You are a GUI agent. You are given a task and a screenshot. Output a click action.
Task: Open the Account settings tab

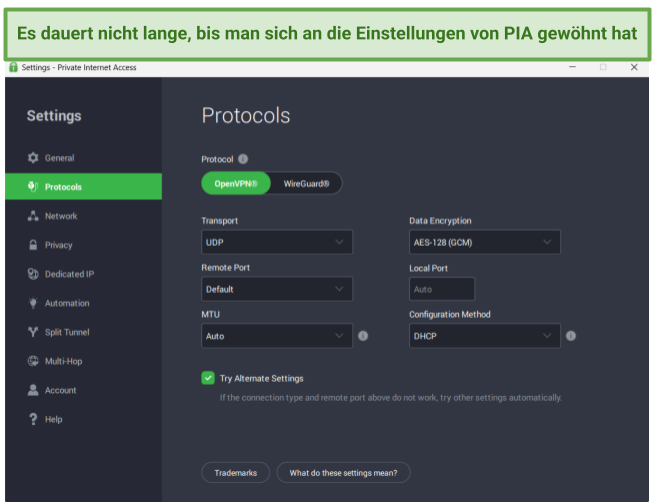[60, 390]
